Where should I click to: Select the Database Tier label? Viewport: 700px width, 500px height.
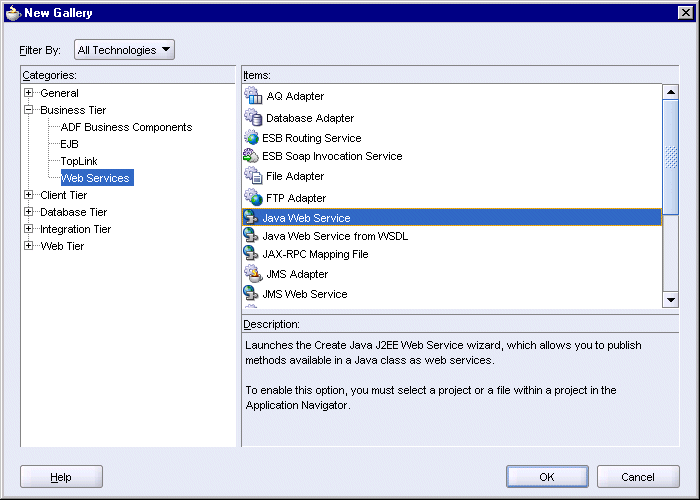pyautogui.click(x=74, y=212)
